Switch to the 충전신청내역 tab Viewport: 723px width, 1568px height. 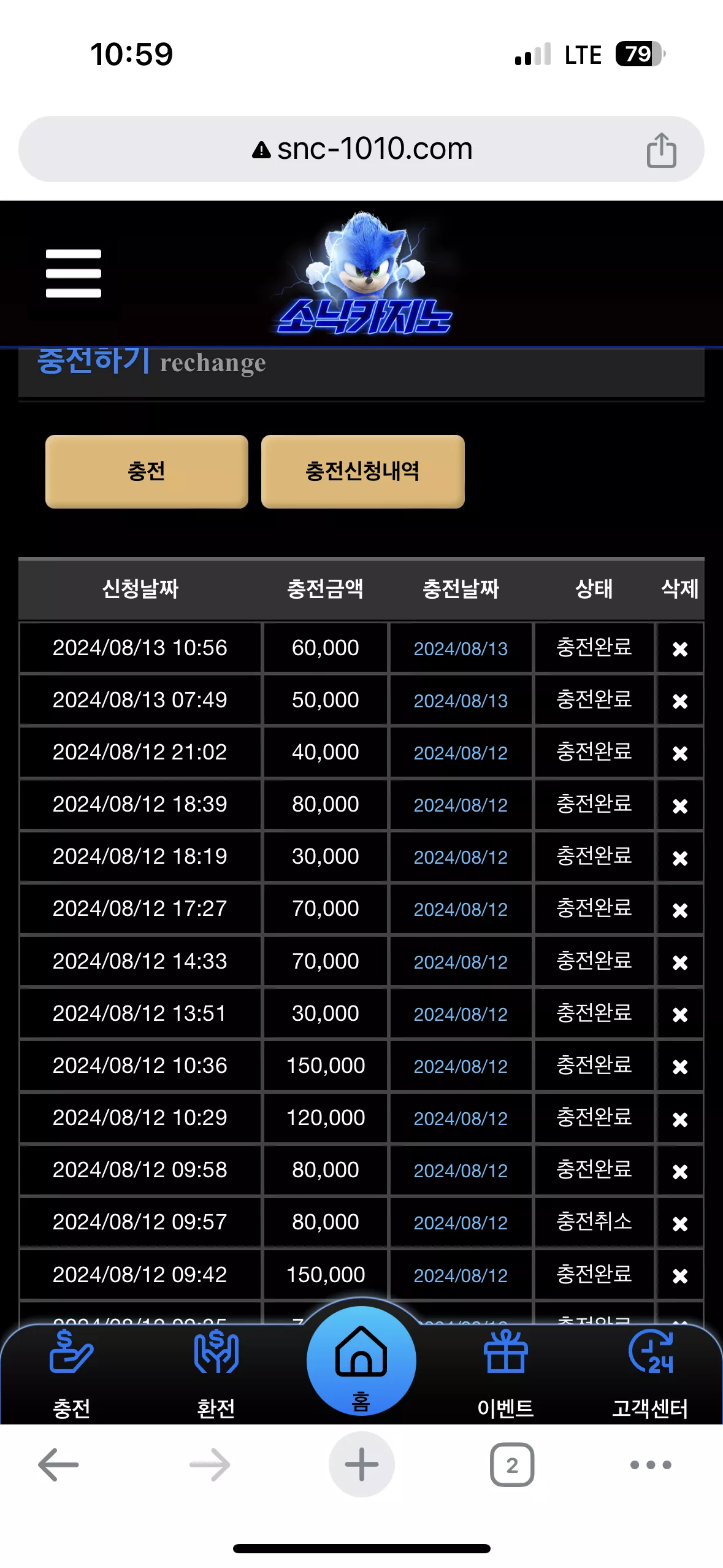[x=362, y=472]
